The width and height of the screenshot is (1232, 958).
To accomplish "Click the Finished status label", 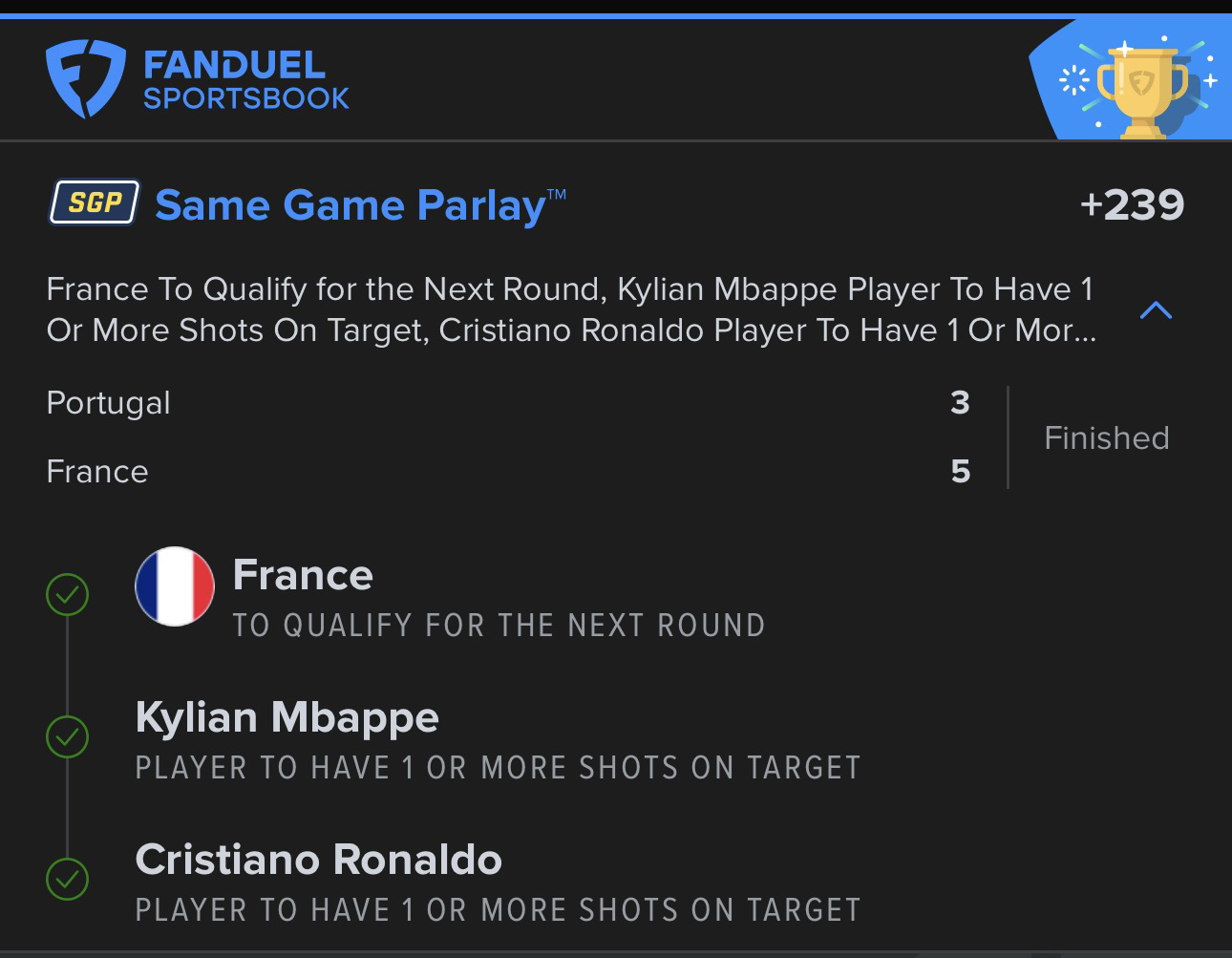I will tap(1106, 437).
